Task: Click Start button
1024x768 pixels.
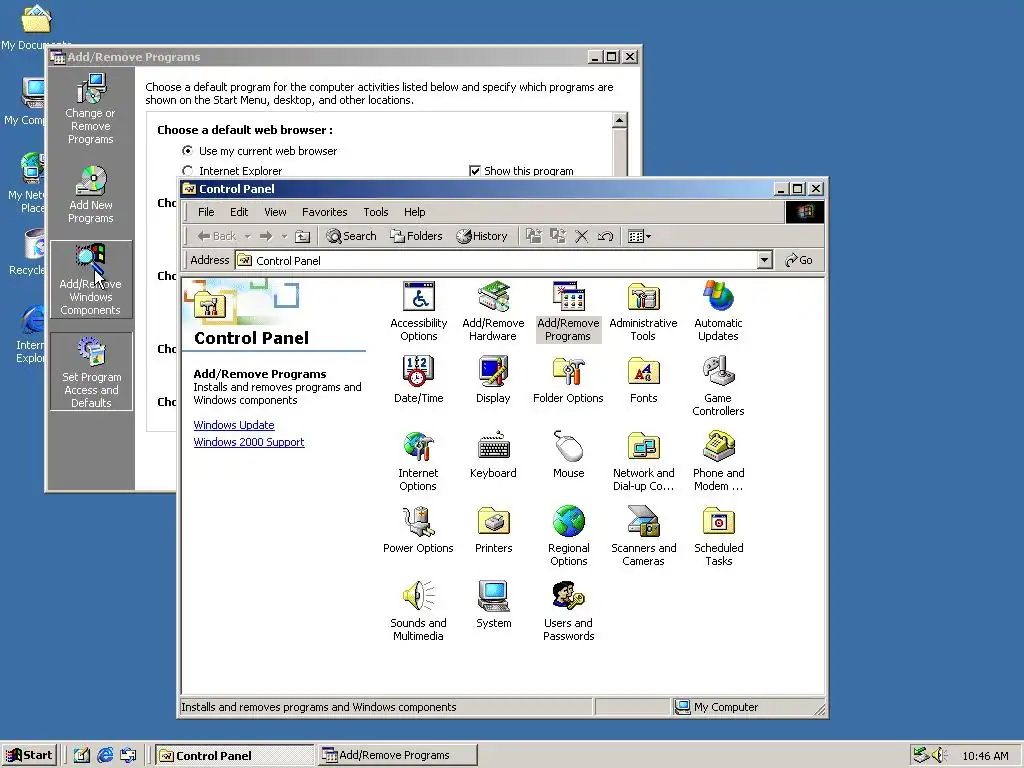Action: [x=29, y=755]
